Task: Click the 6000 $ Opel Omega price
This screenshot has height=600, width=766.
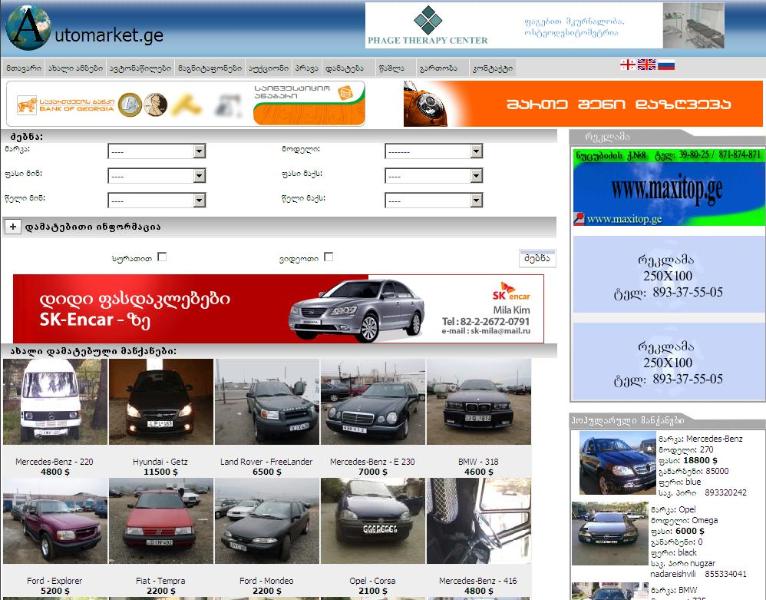Action: tap(689, 531)
